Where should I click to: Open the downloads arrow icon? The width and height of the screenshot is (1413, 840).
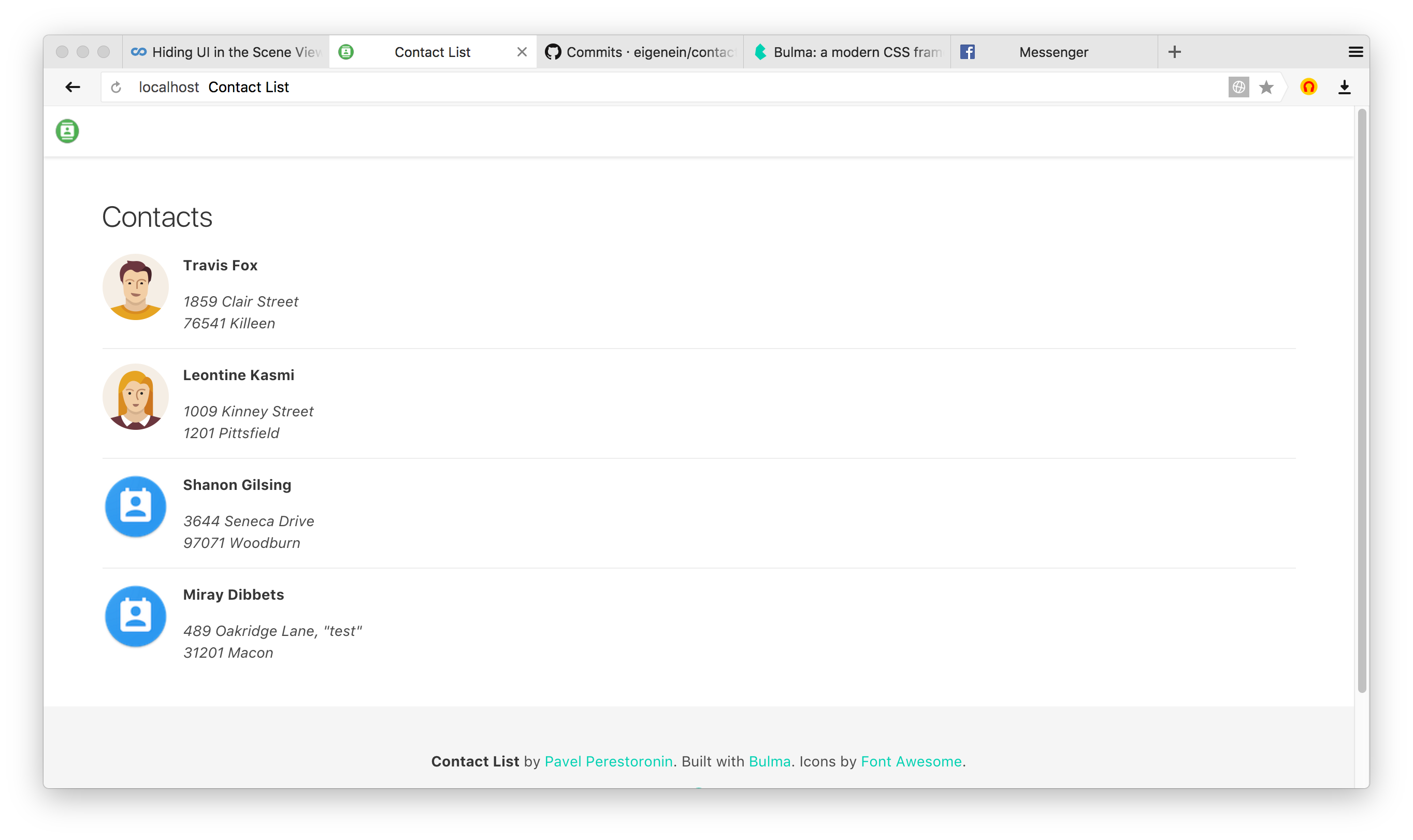(x=1344, y=87)
